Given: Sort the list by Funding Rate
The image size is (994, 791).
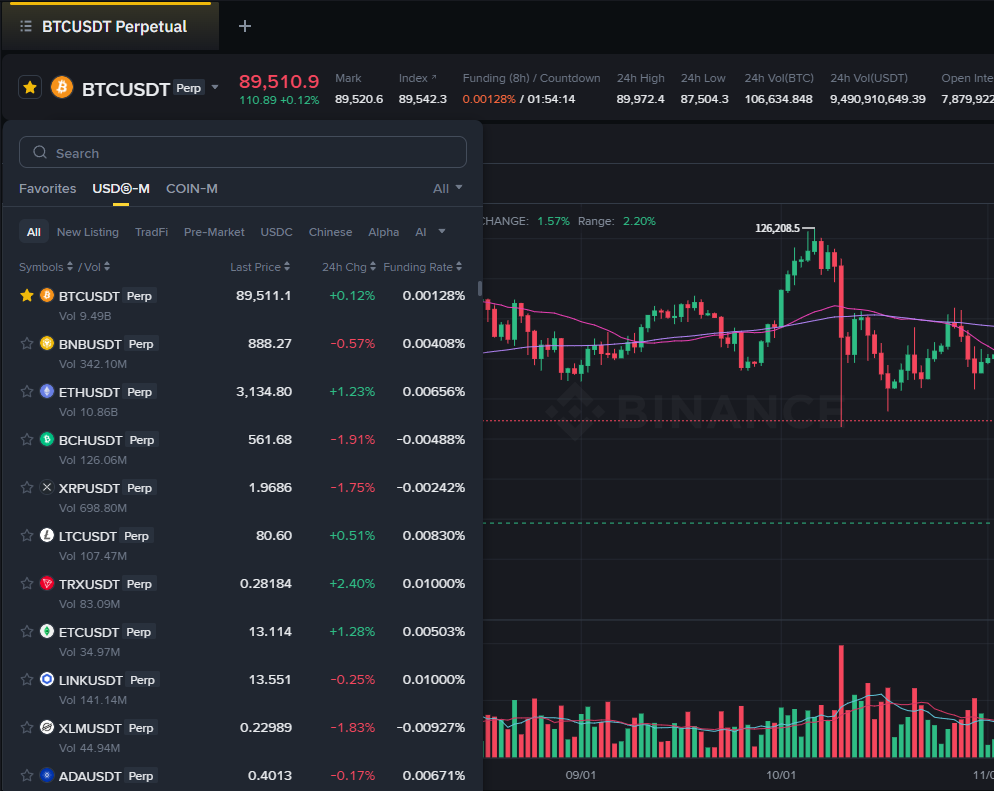Looking at the screenshot, I should [x=423, y=267].
